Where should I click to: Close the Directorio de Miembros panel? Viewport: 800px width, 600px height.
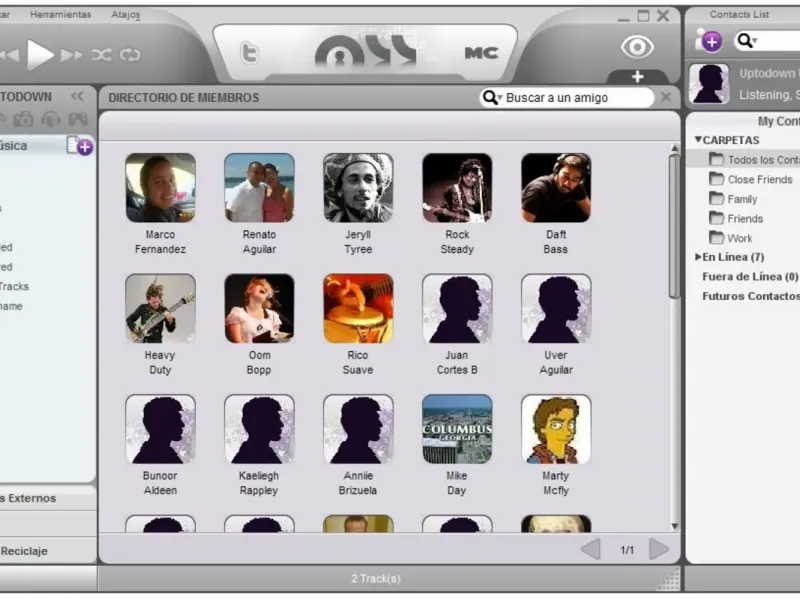click(x=665, y=97)
